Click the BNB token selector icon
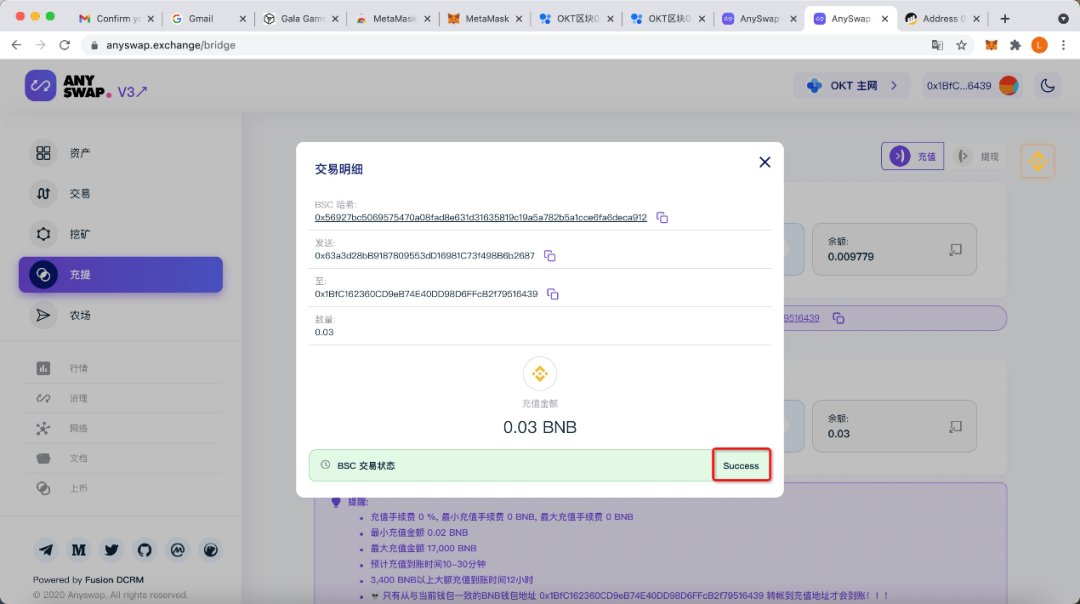The image size is (1080, 604). [1038, 161]
